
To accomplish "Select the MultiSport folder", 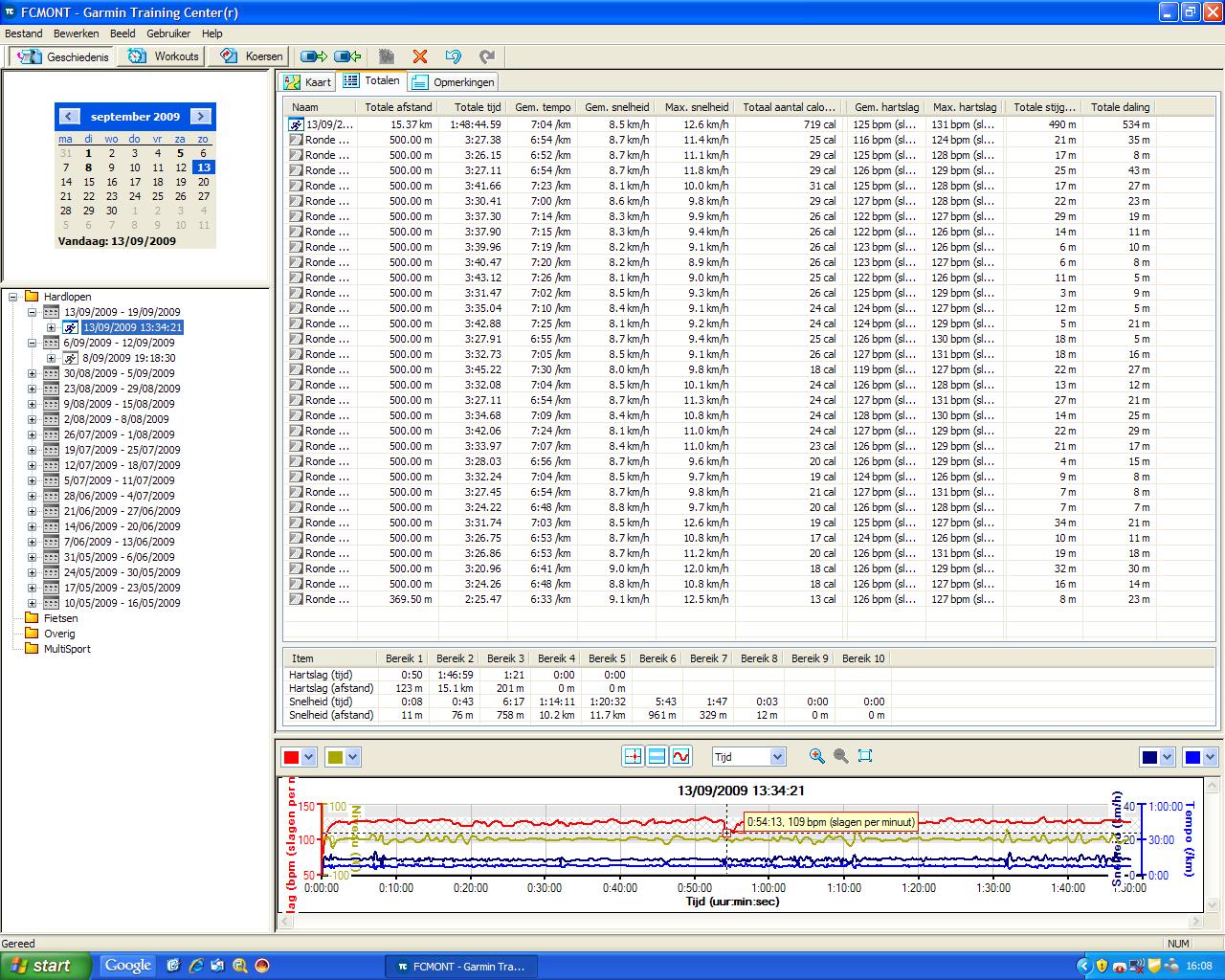I will coord(67,649).
